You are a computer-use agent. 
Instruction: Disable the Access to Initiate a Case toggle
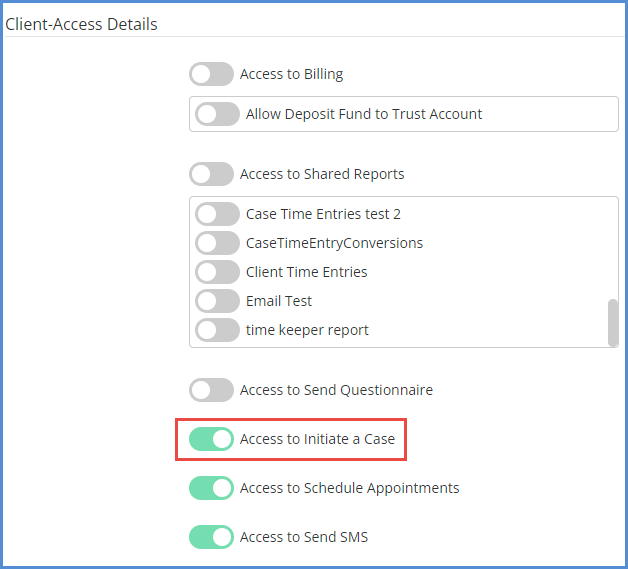(x=211, y=439)
